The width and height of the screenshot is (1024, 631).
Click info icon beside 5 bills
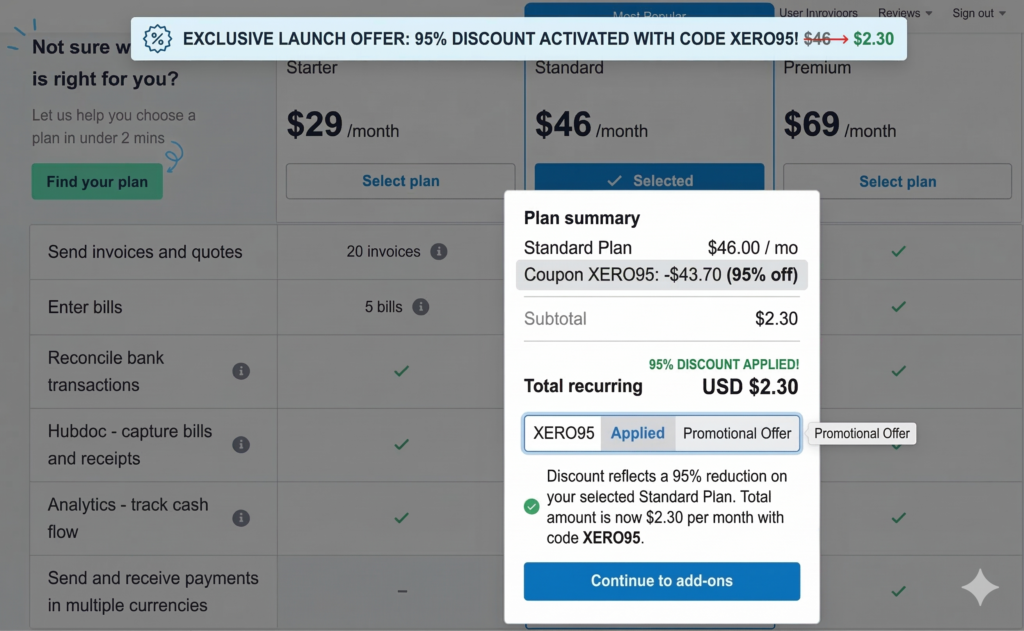pos(421,307)
